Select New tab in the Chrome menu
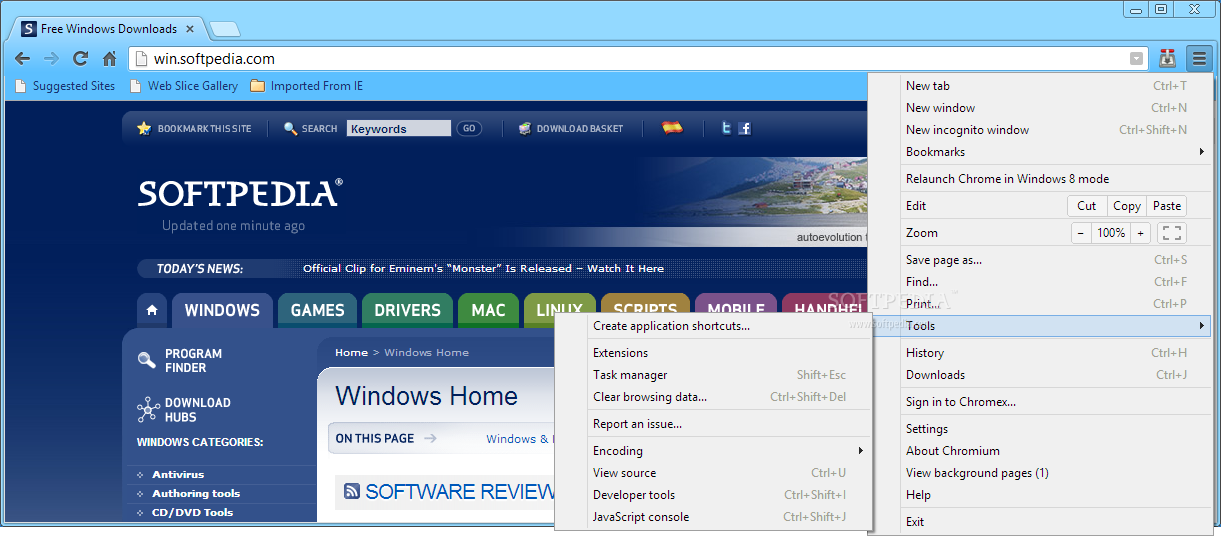 (1040, 86)
